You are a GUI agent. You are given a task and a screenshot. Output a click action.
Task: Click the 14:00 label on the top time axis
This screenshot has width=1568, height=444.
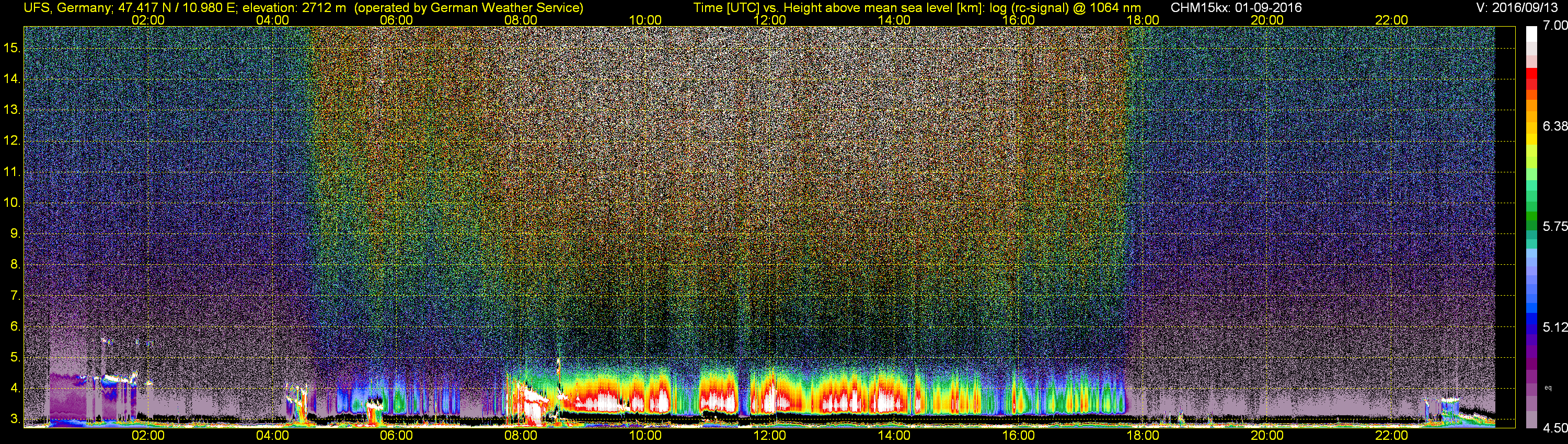coord(894,20)
